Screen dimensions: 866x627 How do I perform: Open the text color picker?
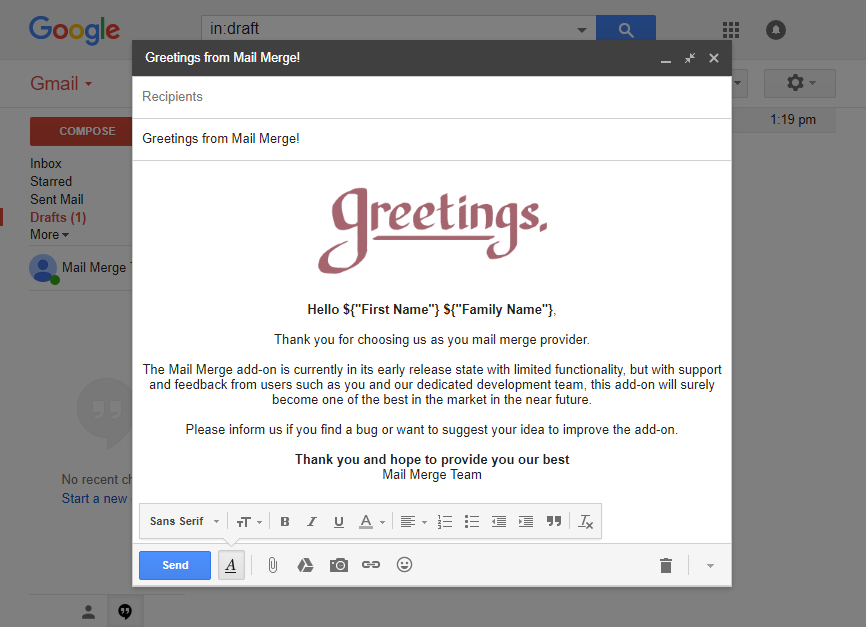coord(371,522)
